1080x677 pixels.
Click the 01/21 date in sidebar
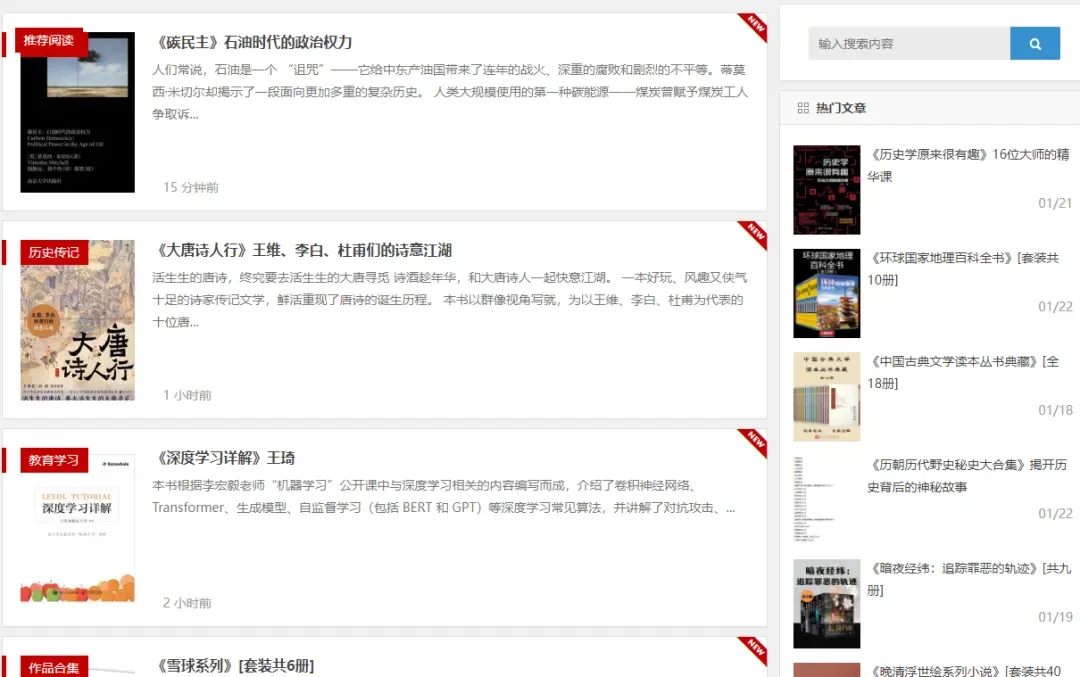(x=1055, y=203)
